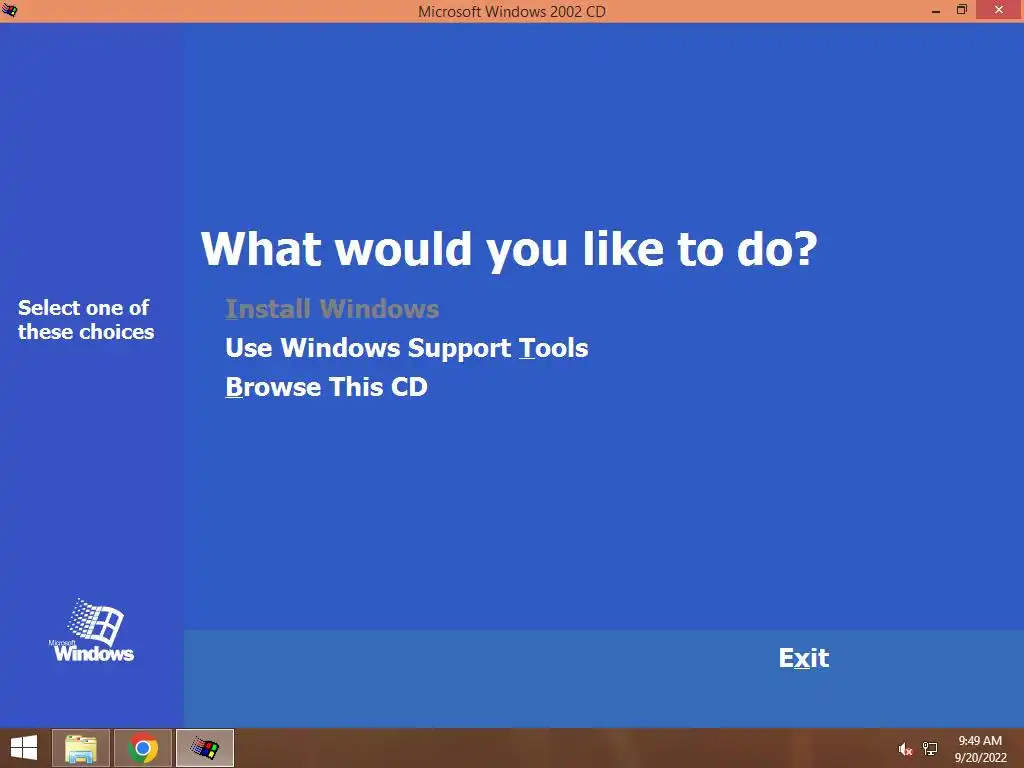Click the greyed-out Install Windows option
The image size is (1024, 768).
[332, 309]
